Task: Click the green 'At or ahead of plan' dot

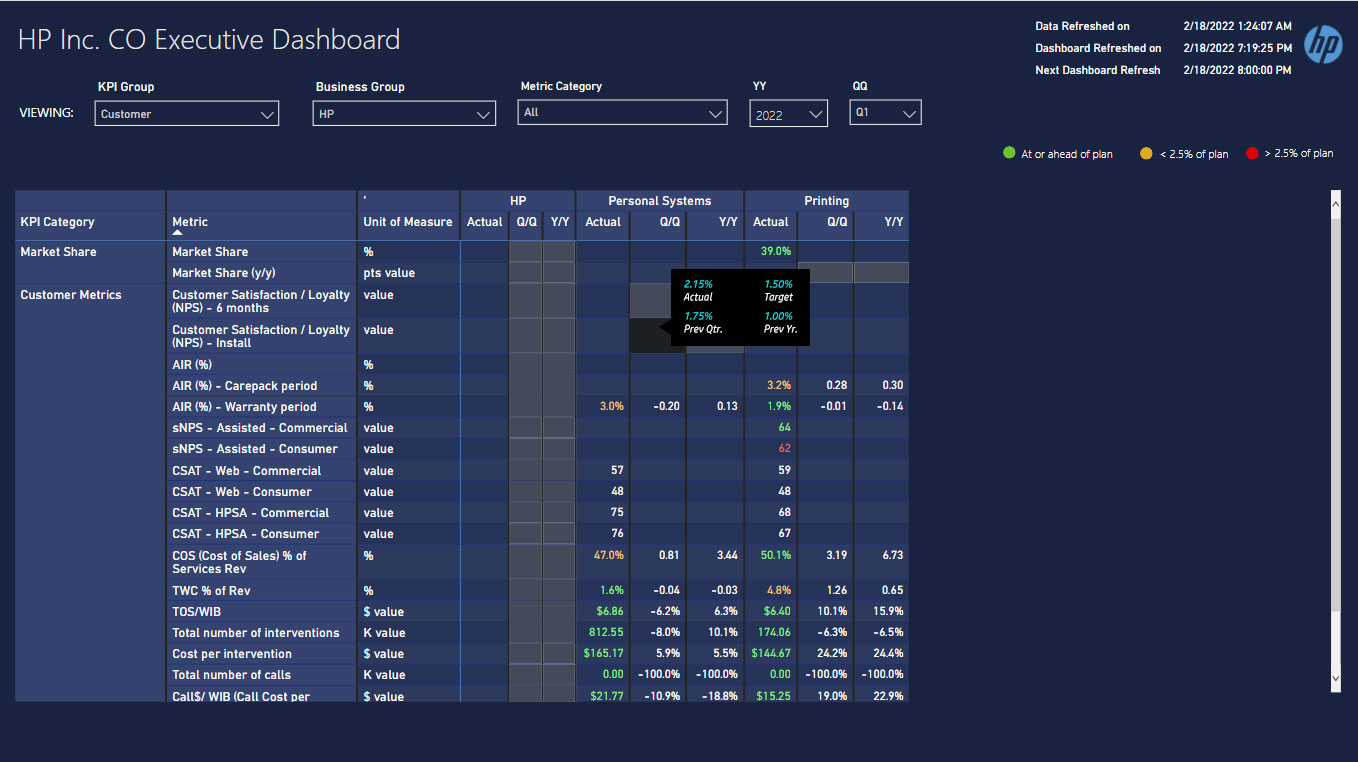Action: [1009, 153]
